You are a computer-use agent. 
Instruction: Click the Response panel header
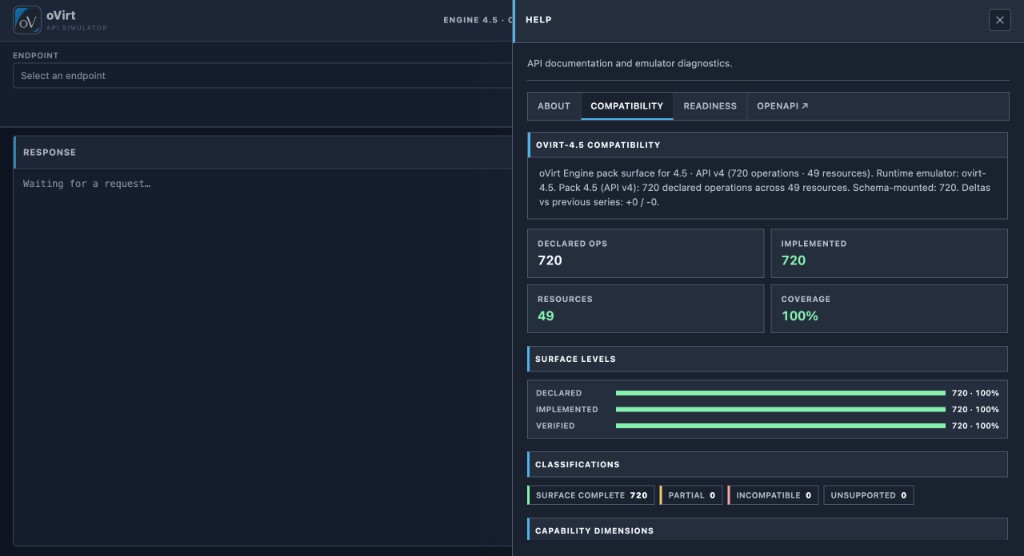[263, 152]
